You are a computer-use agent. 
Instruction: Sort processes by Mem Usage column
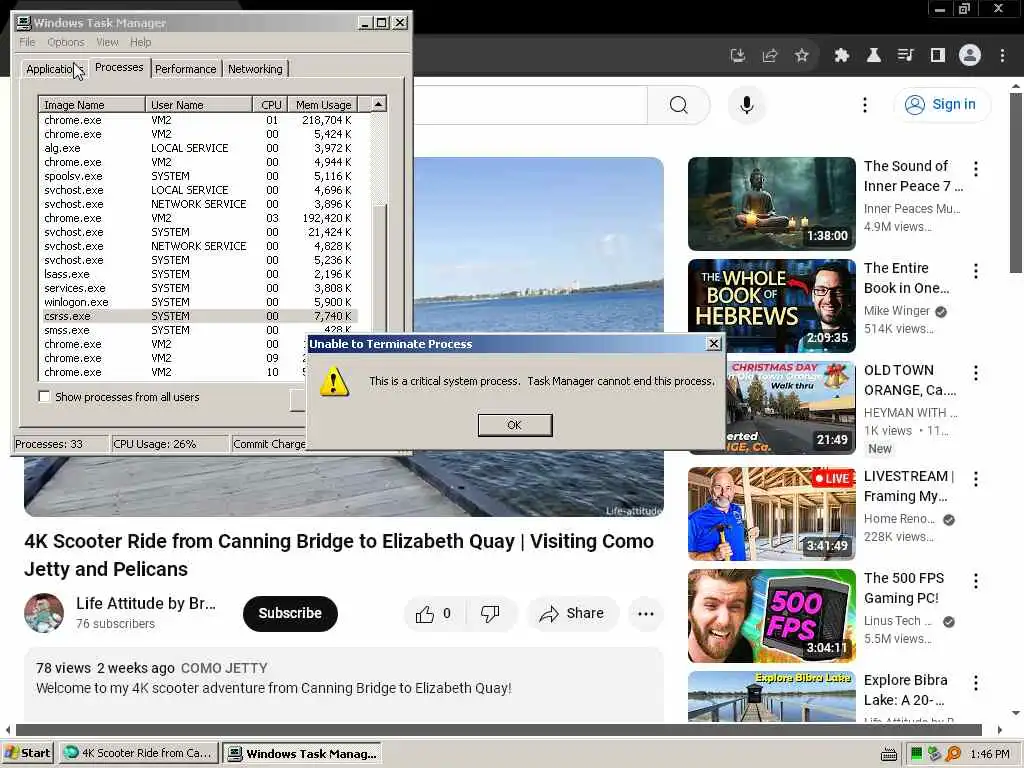click(x=323, y=104)
